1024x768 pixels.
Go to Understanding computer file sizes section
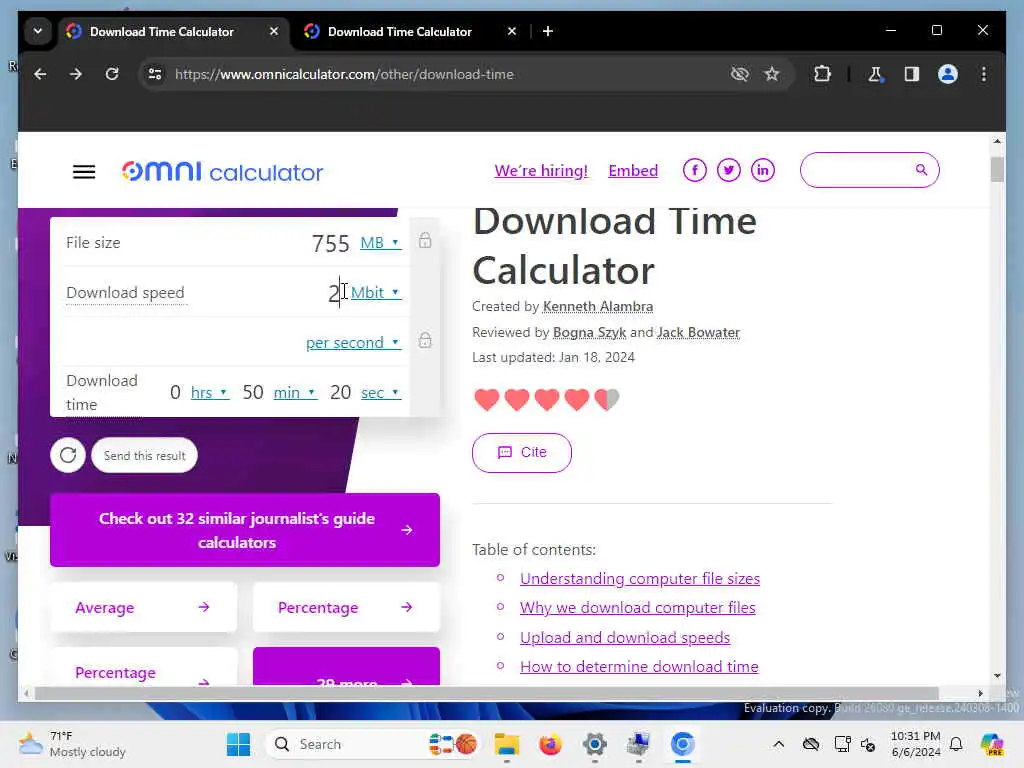[639, 579]
